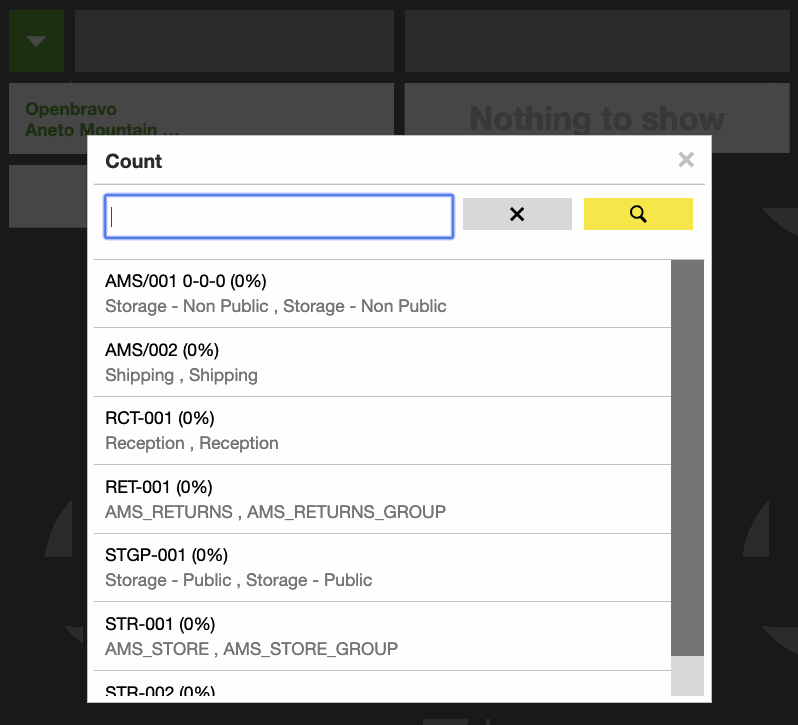Click Openbravo Aneto Mountain label
The width and height of the screenshot is (798, 725).
point(102,119)
